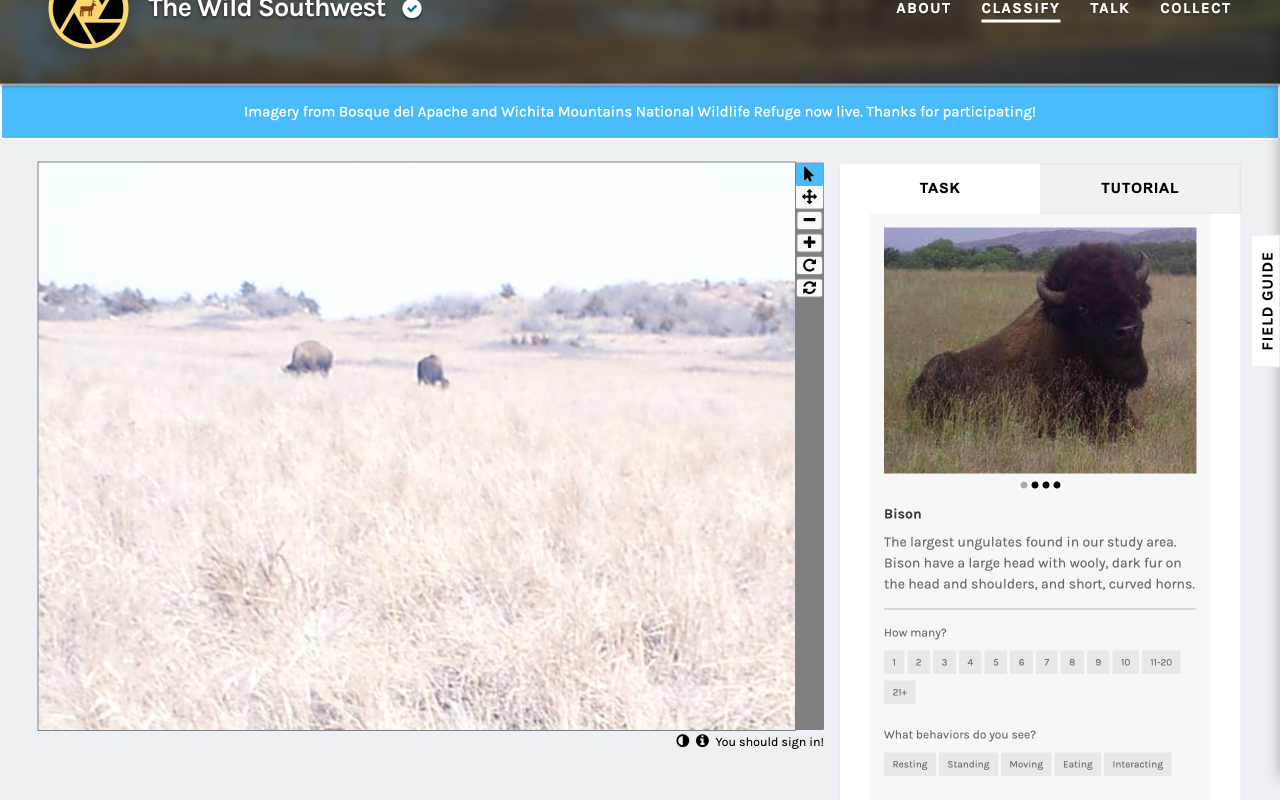1280x800 pixels.
Task: Click the verified checkmark badge beside the title
Action: point(412,9)
